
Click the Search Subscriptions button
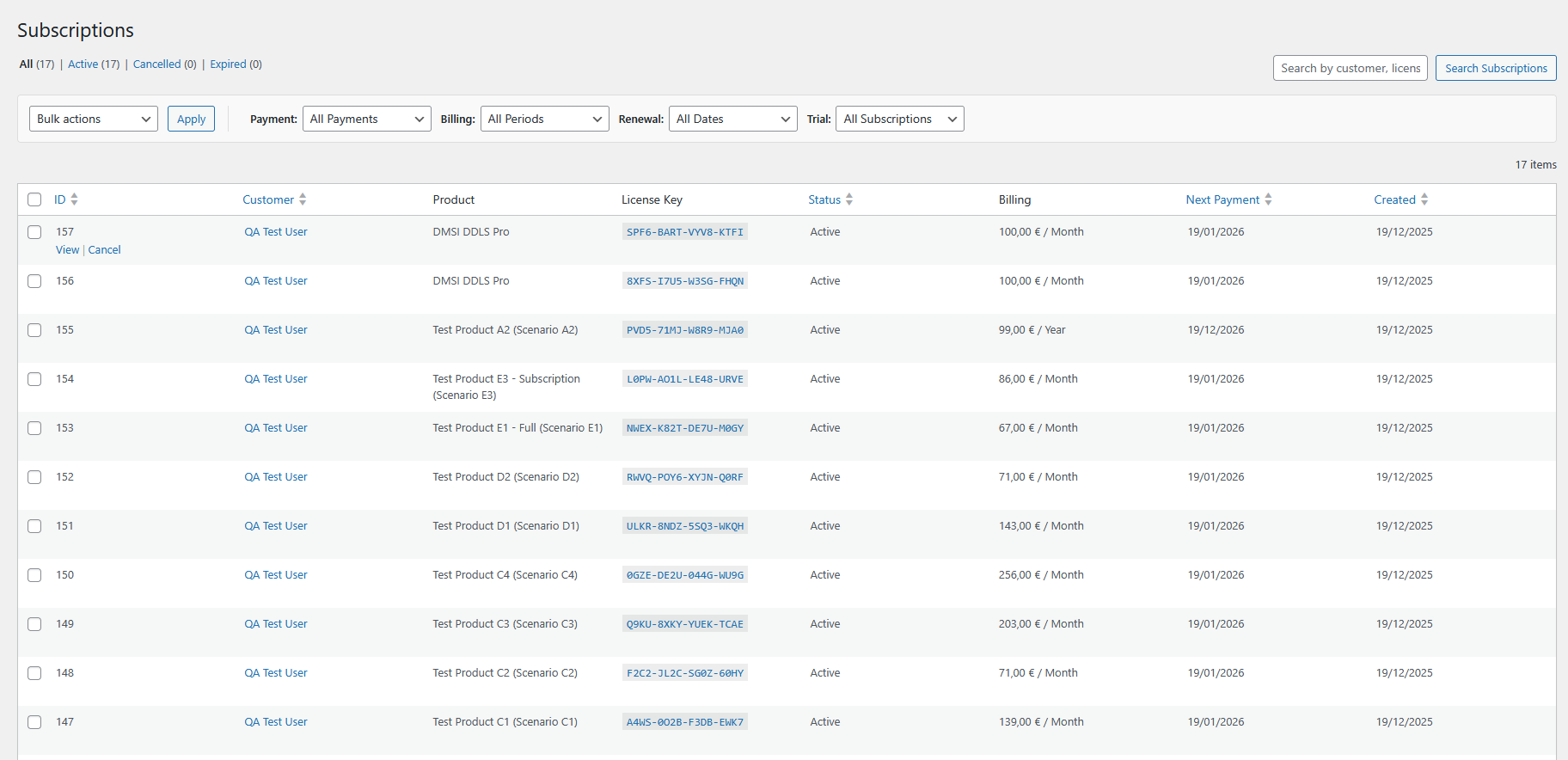1496,68
